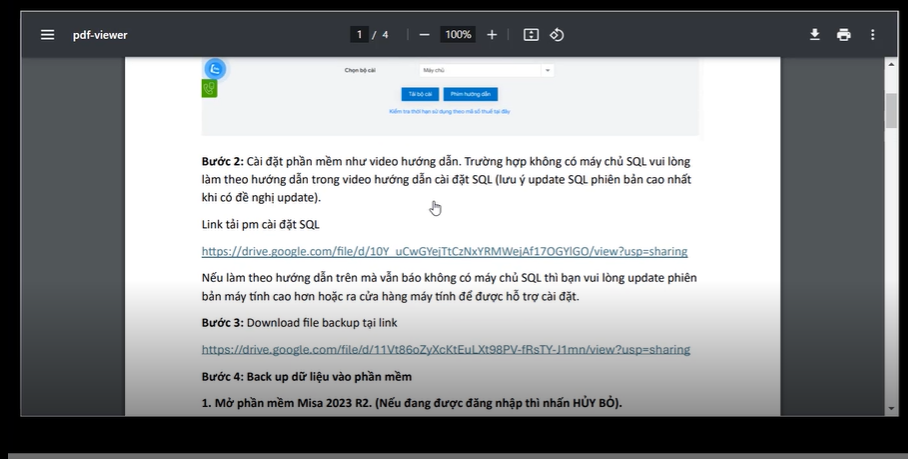This screenshot has height=459, width=908.
Task: Print the PDF document
Action: point(844,35)
